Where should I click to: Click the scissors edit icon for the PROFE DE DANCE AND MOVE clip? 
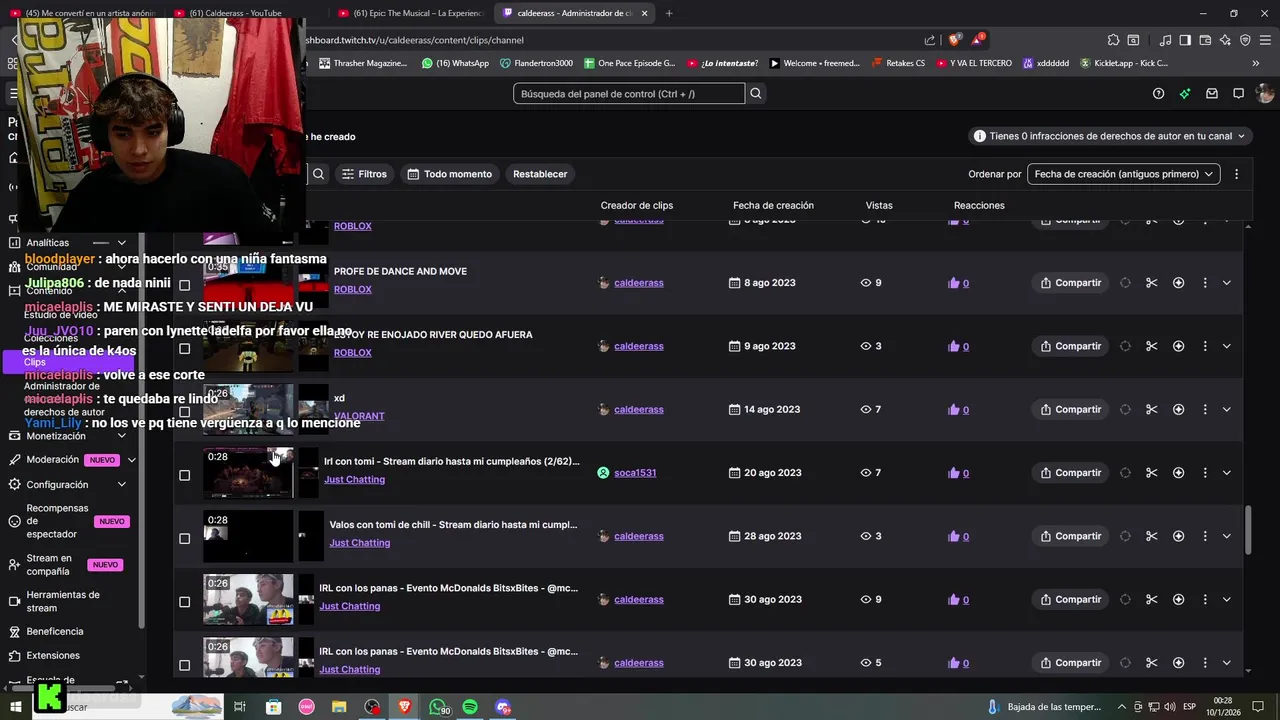(x=1151, y=283)
